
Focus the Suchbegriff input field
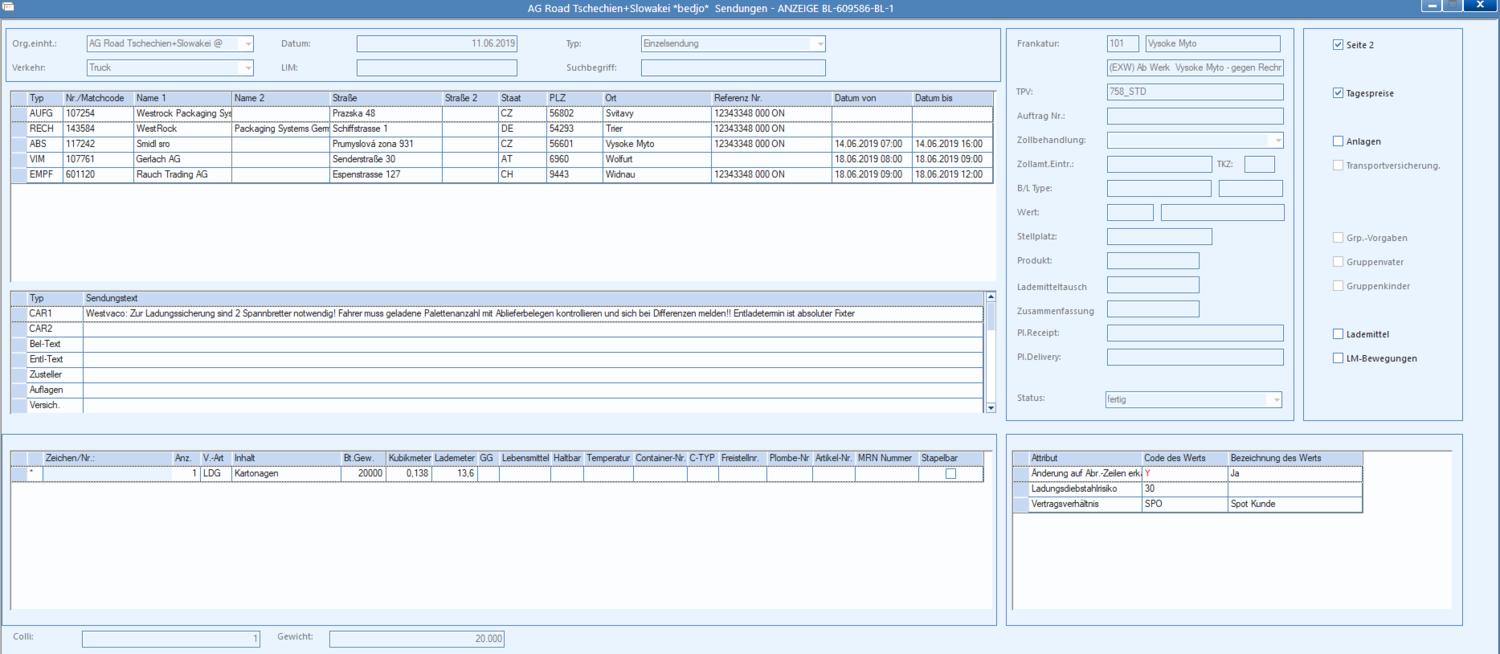tap(733, 68)
